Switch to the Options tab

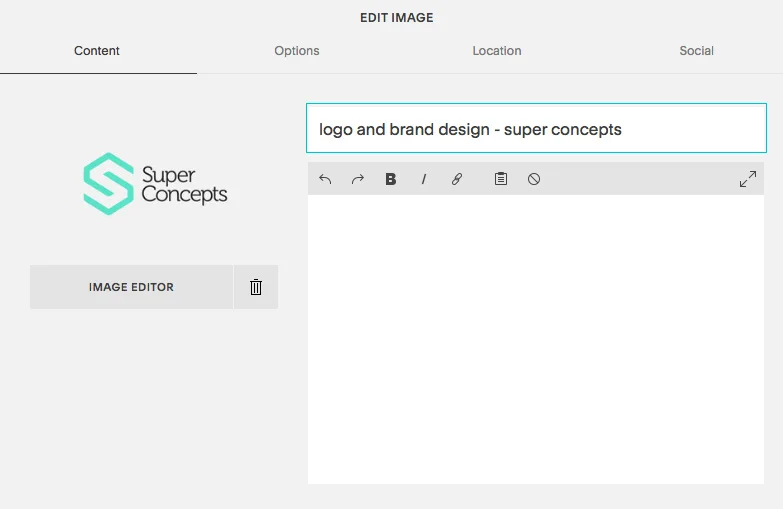click(297, 51)
